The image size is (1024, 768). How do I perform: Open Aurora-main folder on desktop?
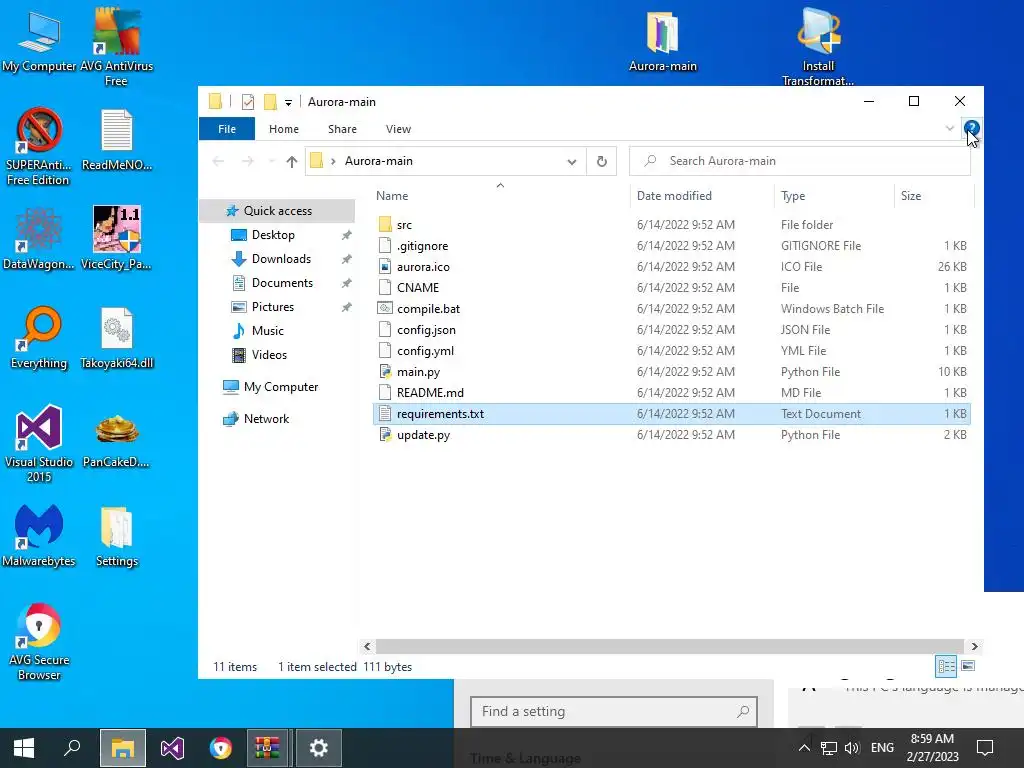662,40
